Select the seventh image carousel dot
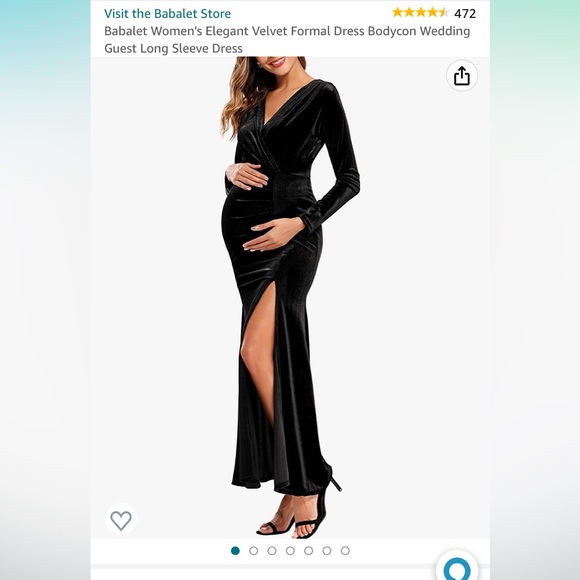The width and height of the screenshot is (580, 580). tap(345, 551)
